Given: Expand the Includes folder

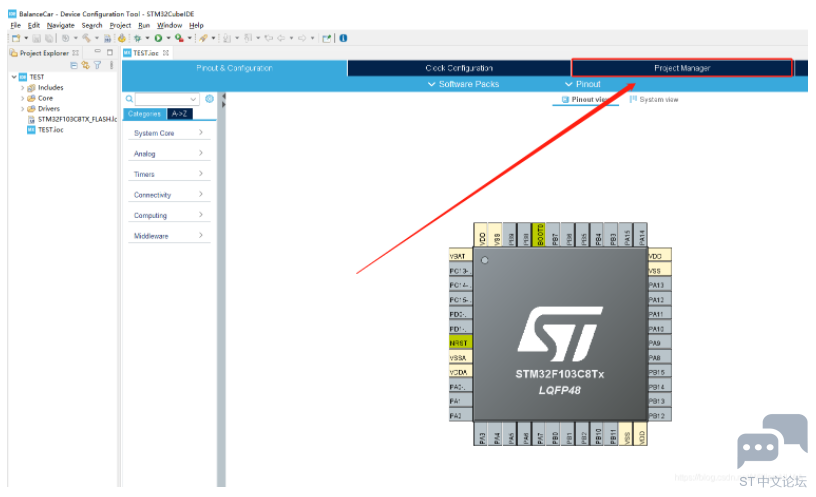Looking at the screenshot, I should [x=22, y=88].
